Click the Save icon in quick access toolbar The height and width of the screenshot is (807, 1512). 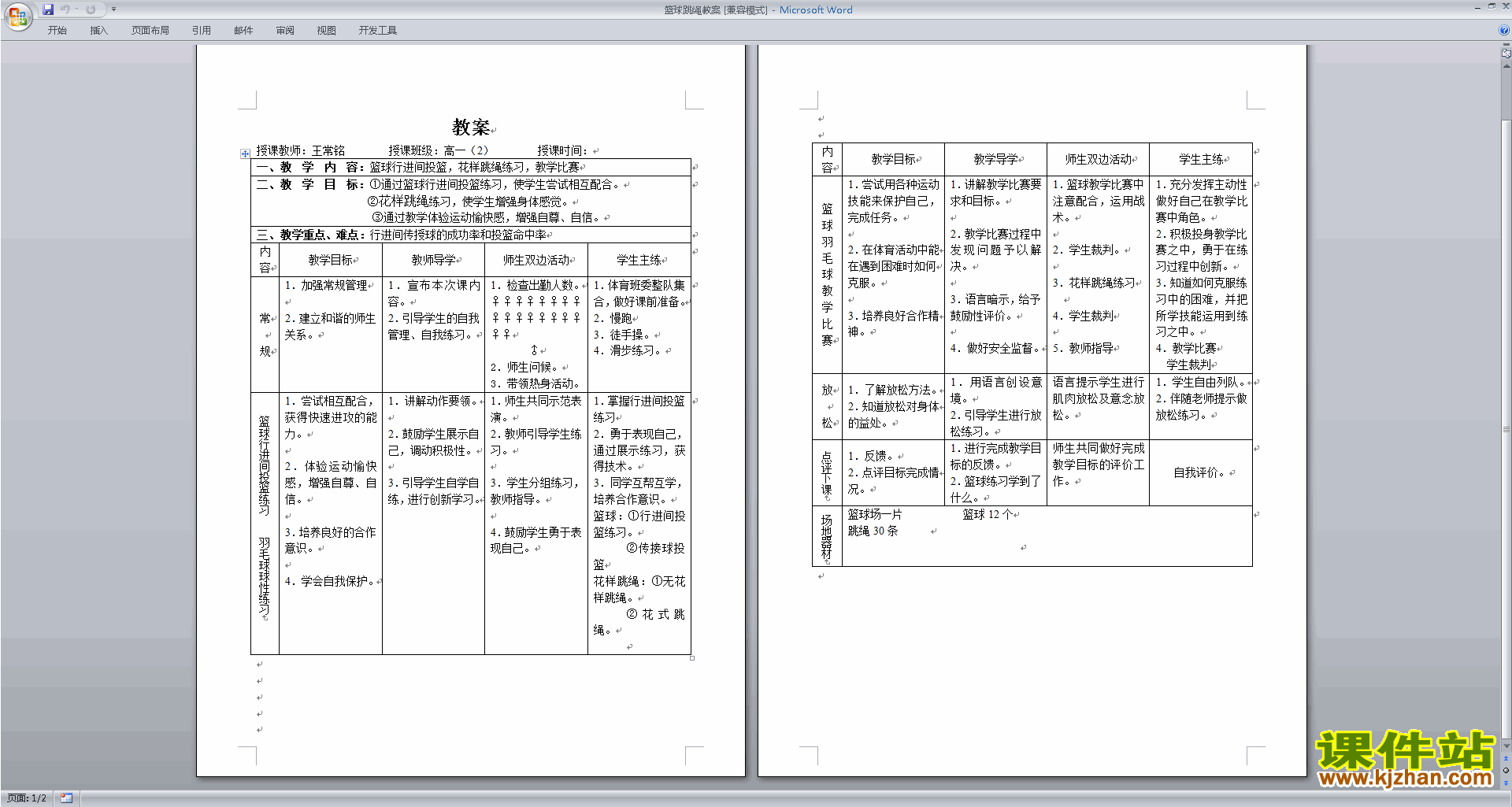coord(48,9)
